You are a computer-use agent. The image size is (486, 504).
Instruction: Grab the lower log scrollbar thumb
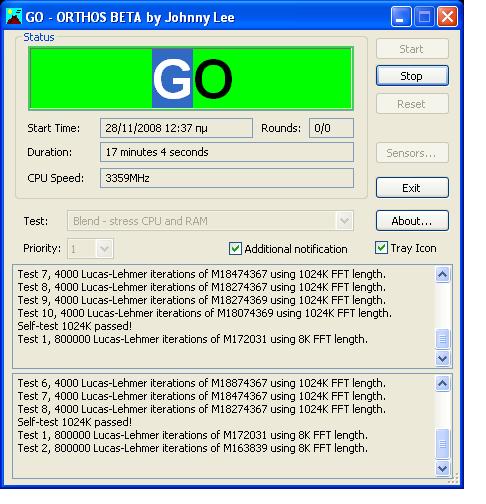(x=442, y=444)
